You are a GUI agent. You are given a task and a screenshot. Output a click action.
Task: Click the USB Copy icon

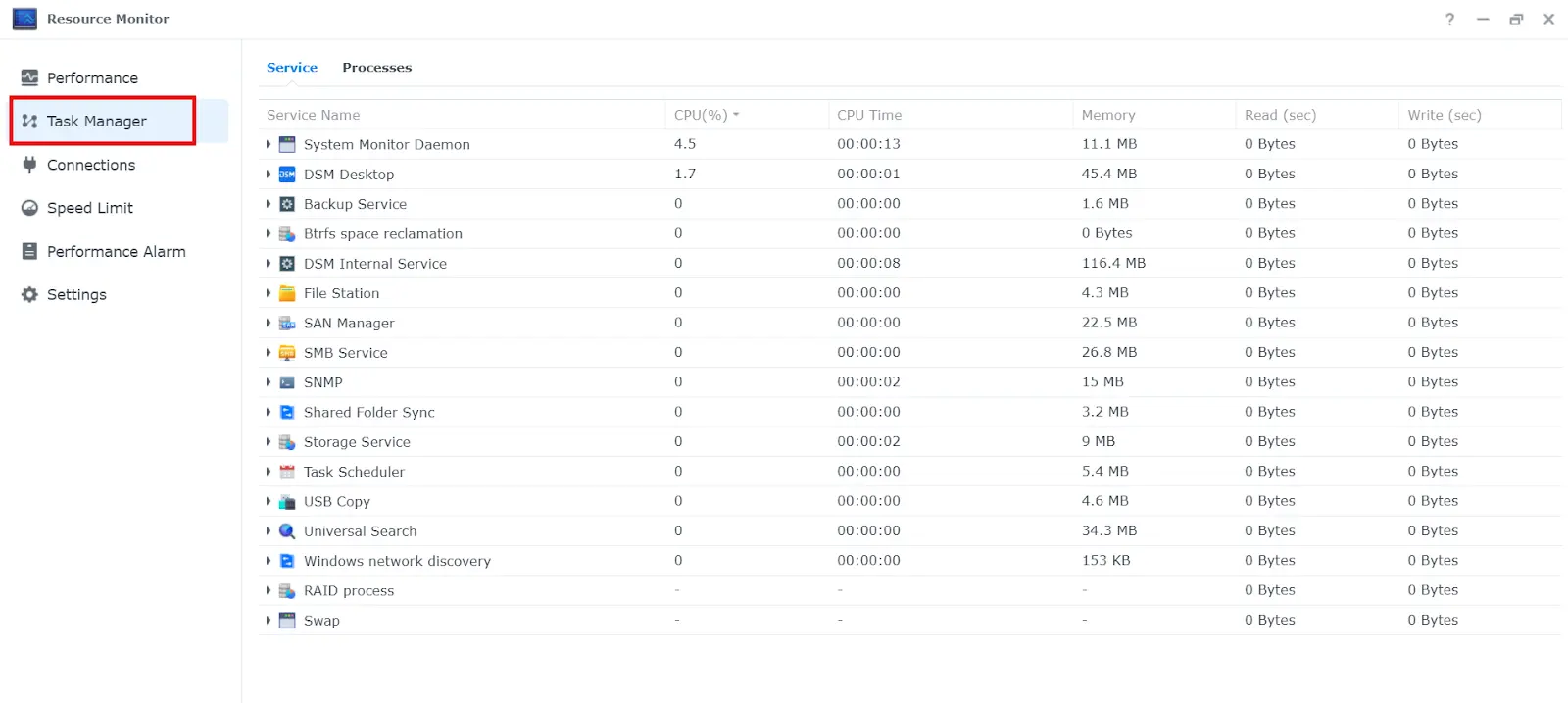coord(287,502)
